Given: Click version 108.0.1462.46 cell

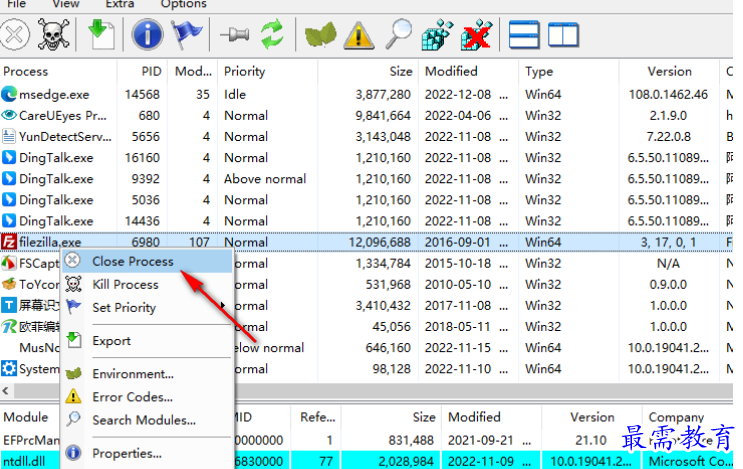Looking at the screenshot, I should pos(668,94).
